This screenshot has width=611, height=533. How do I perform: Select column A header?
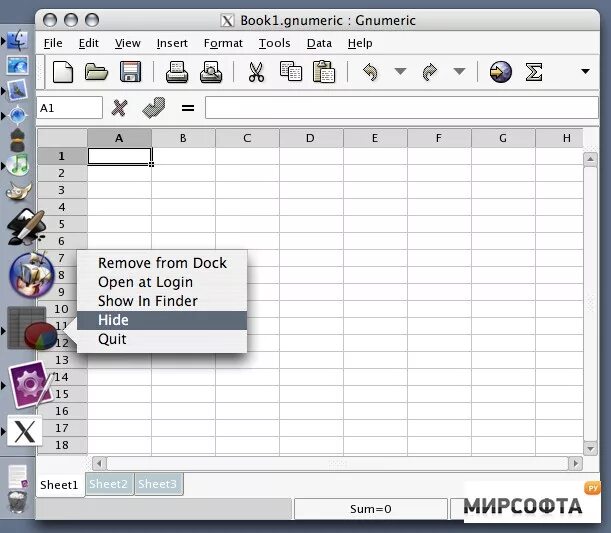point(119,138)
